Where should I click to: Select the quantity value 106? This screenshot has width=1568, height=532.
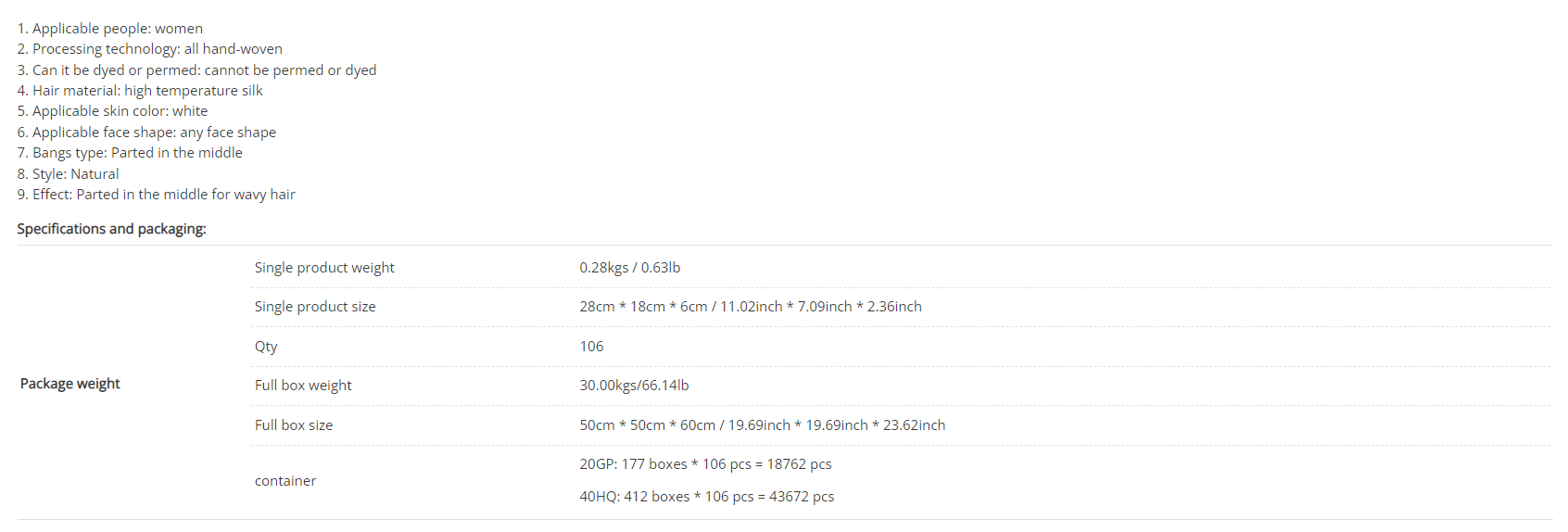point(591,347)
